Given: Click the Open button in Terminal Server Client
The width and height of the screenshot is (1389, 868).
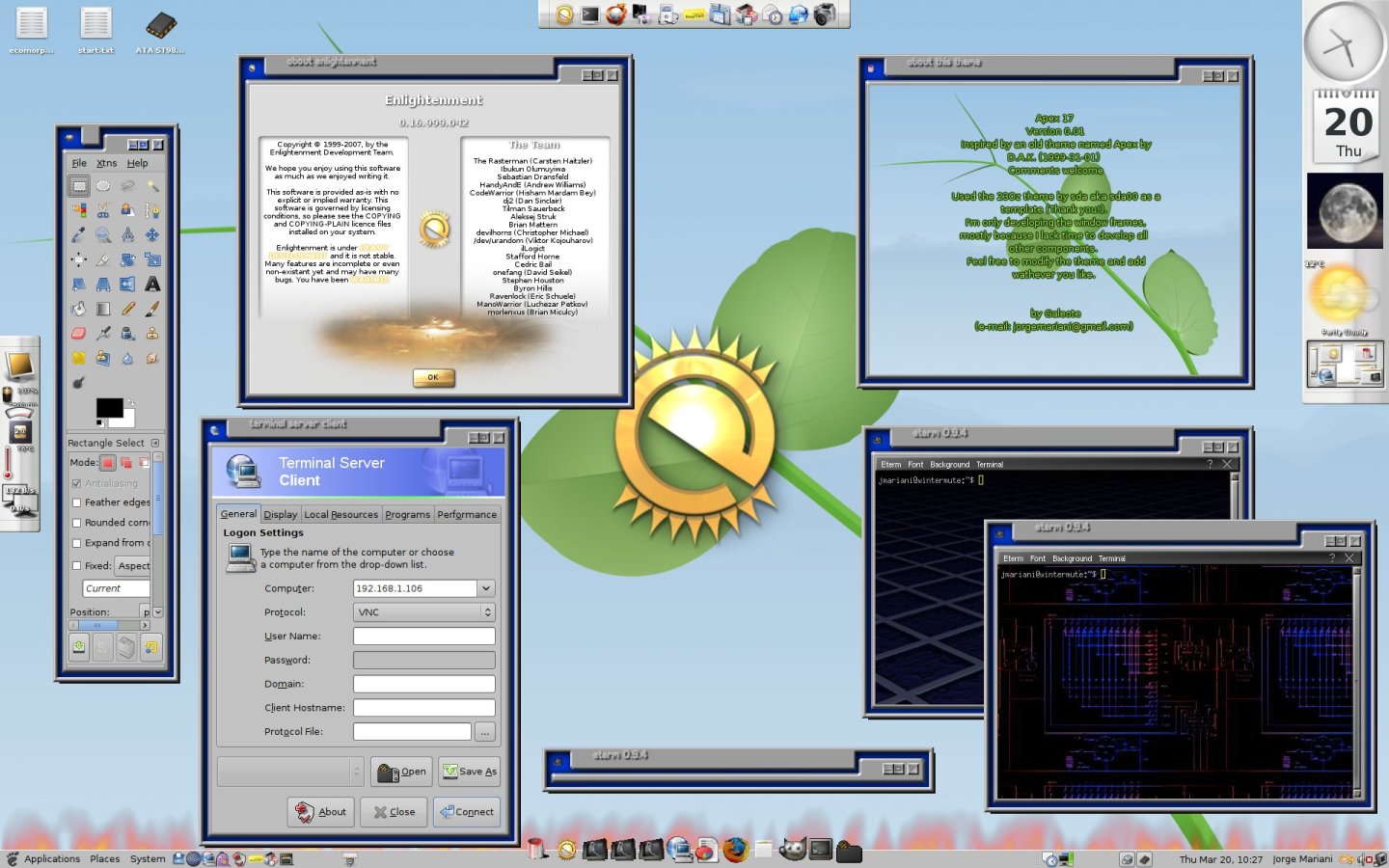Looking at the screenshot, I should [x=401, y=772].
